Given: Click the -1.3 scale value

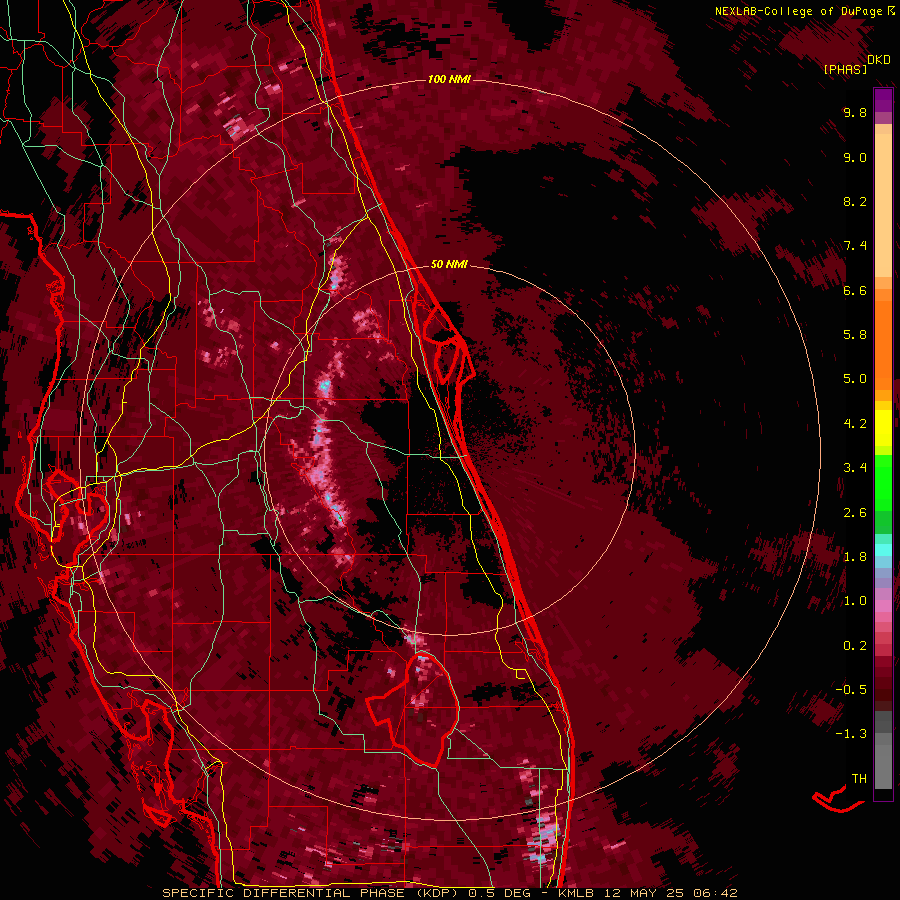Looking at the screenshot, I should click(x=850, y=734).
